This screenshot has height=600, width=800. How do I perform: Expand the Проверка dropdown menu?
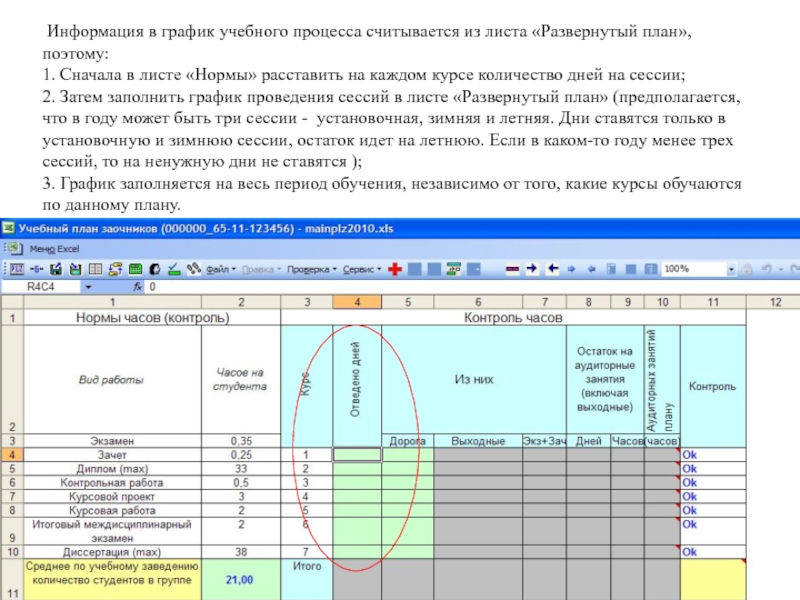(x=312, y=269)
